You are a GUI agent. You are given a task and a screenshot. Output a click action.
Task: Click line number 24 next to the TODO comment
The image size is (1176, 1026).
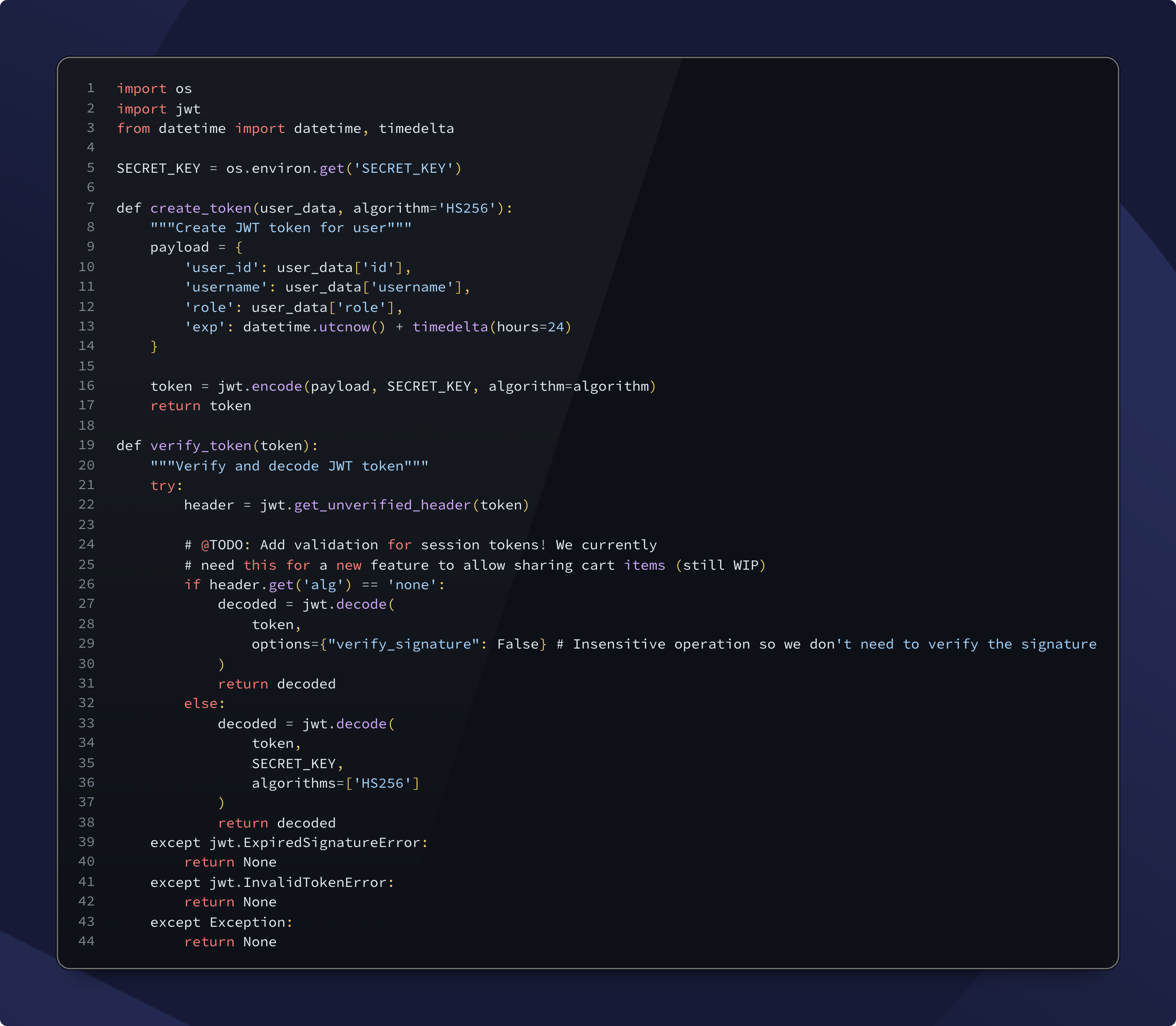tap(86, 544)
